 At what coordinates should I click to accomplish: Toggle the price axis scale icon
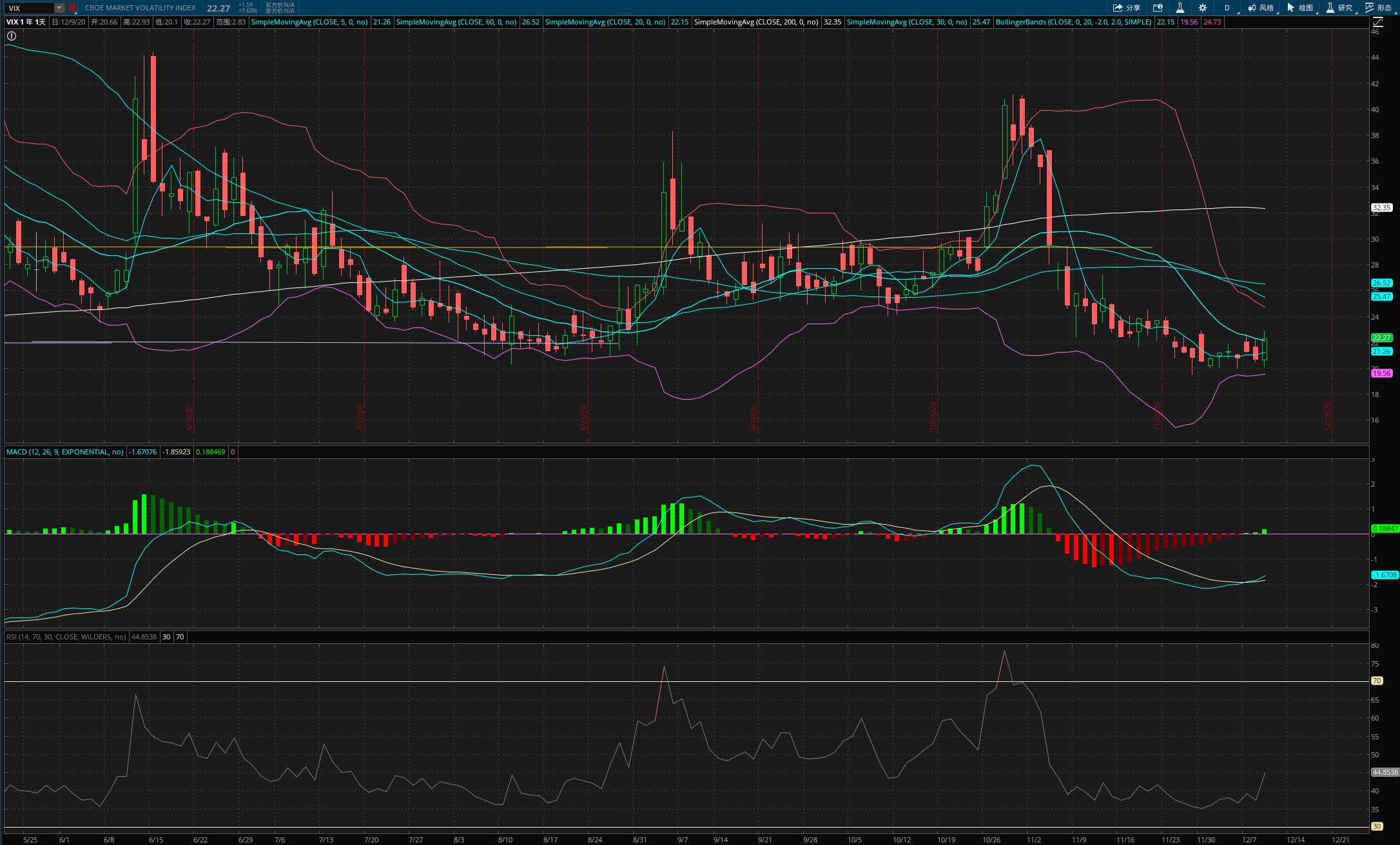point(1377,22)
